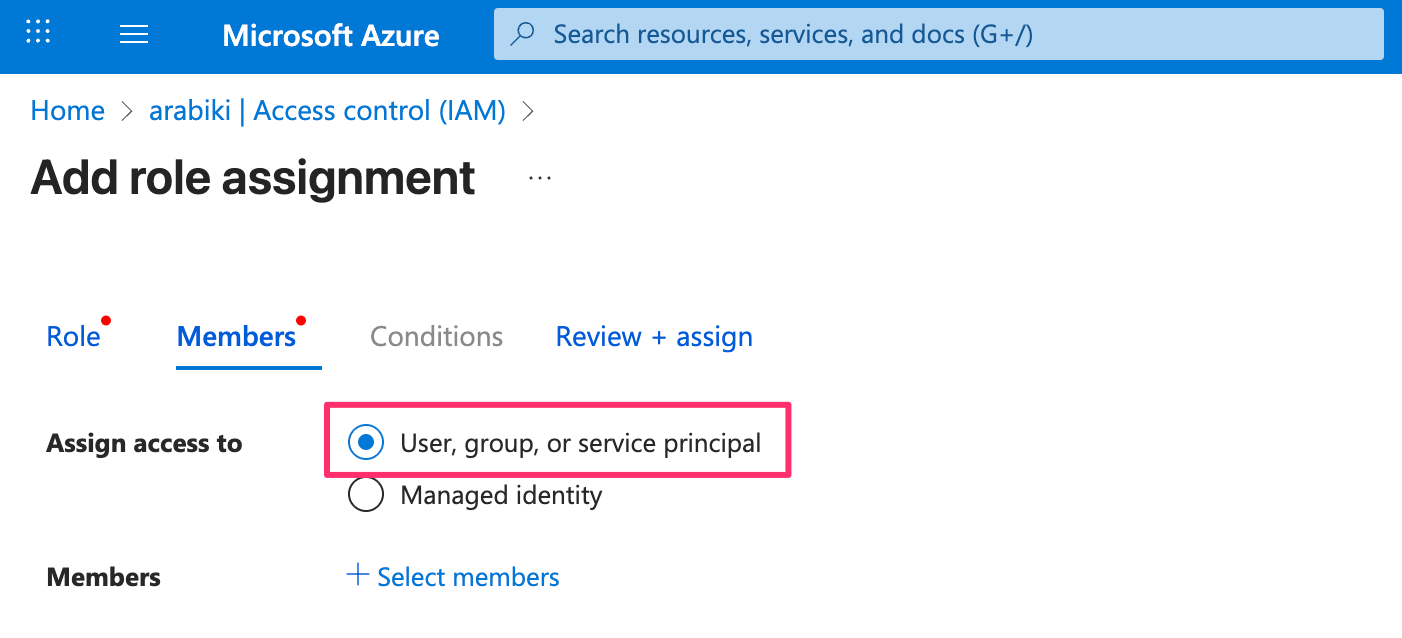Go back to arabiki Access control (IAM)
The height and width of the screenshot is (638, 1402).
coord(327,111)
